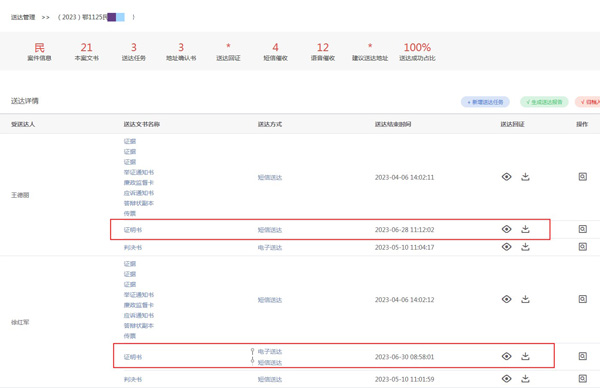The image size is (600, 388).
Task: Download receipt for 2023-05-10 11:04:17 row
Action: tap(525, 246)
